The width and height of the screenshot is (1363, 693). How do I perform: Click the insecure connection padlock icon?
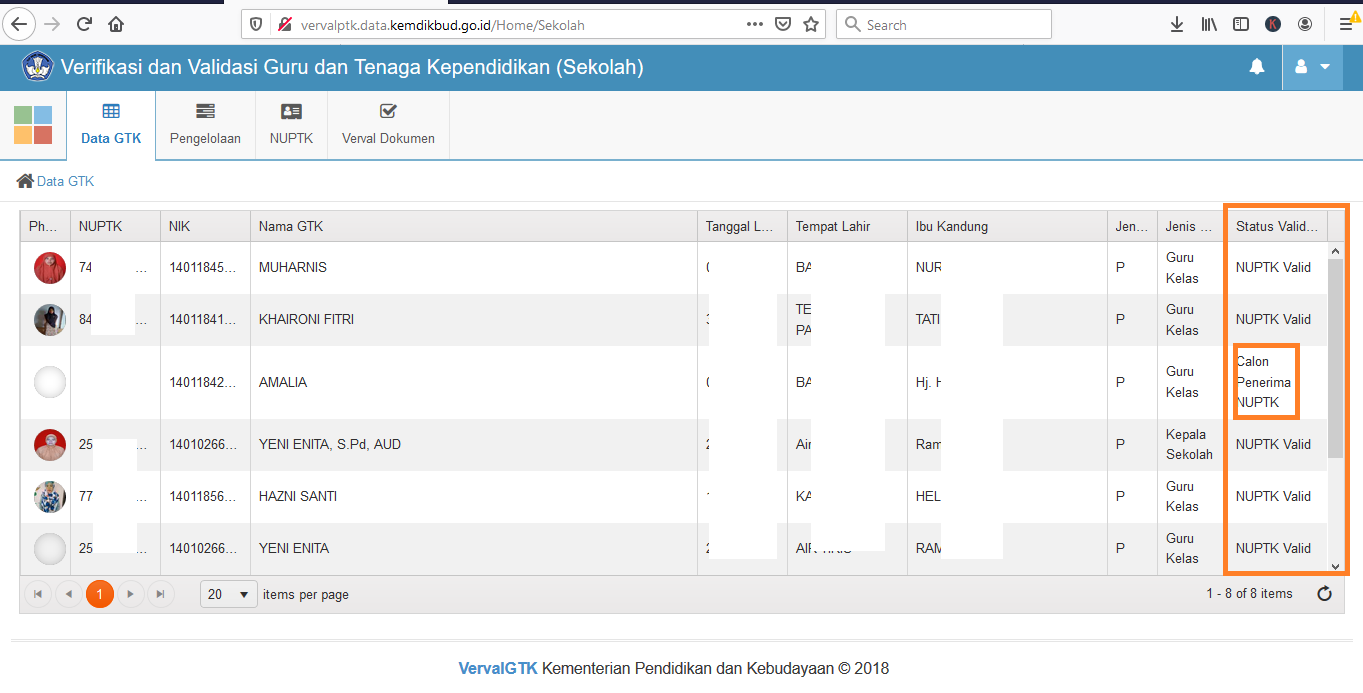[x=285, y=25]
